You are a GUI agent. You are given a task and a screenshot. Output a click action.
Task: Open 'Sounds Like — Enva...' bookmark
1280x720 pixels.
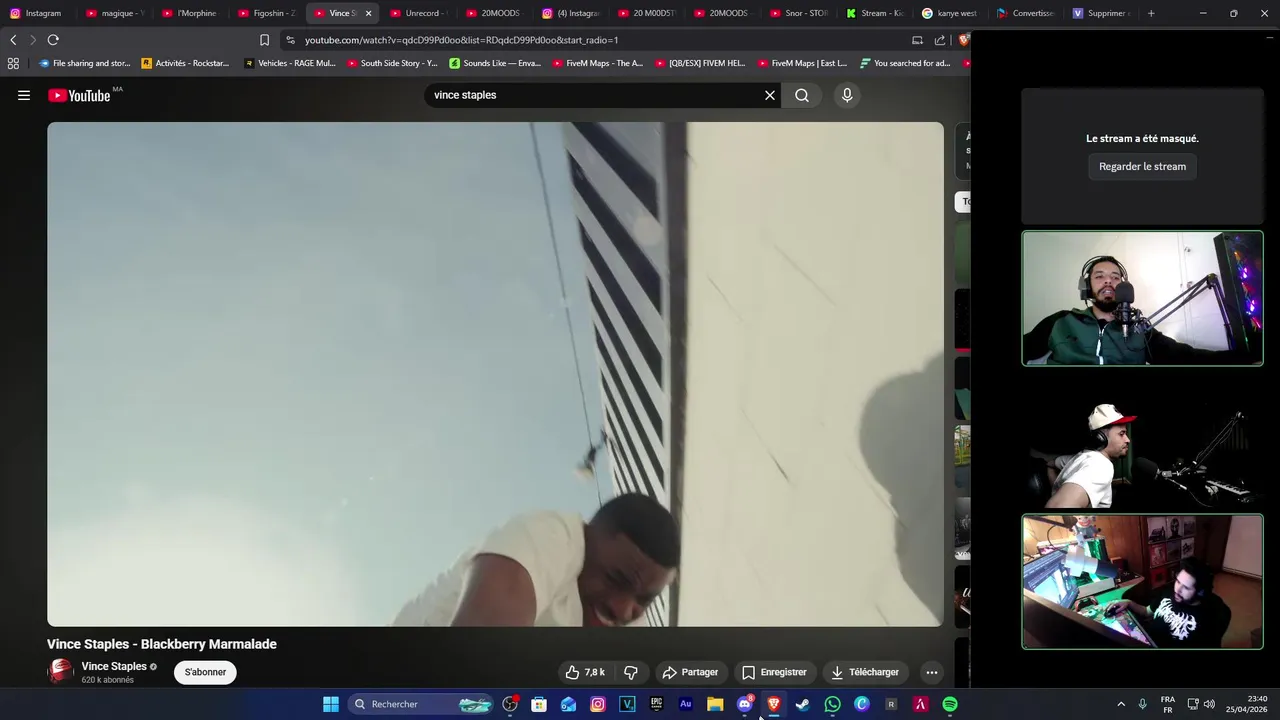pos(495,63)
